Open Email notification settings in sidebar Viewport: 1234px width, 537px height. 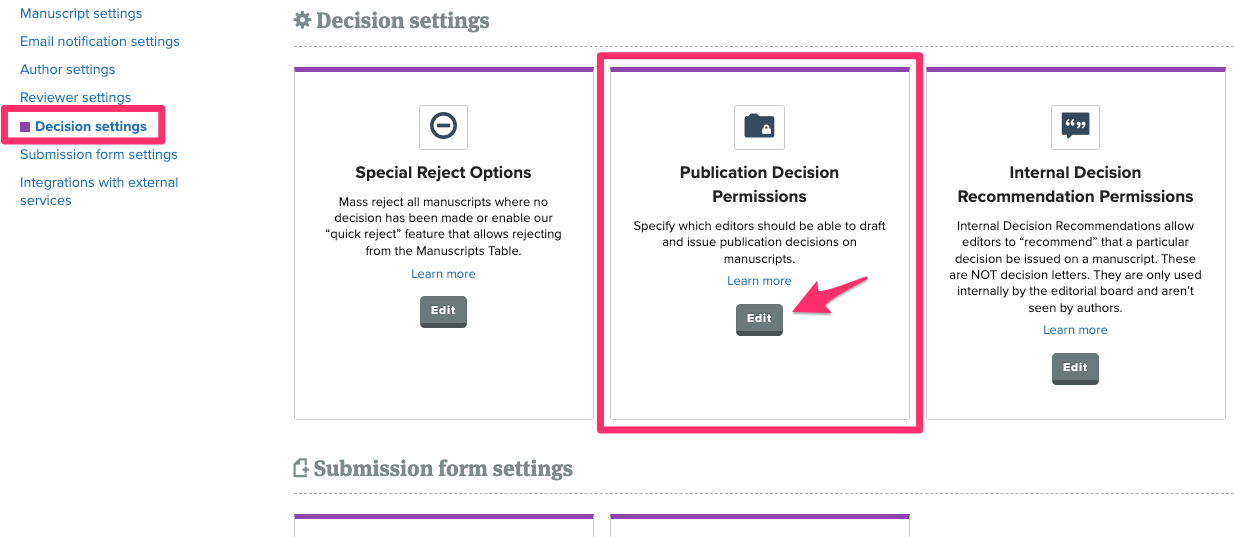[100, 42]
